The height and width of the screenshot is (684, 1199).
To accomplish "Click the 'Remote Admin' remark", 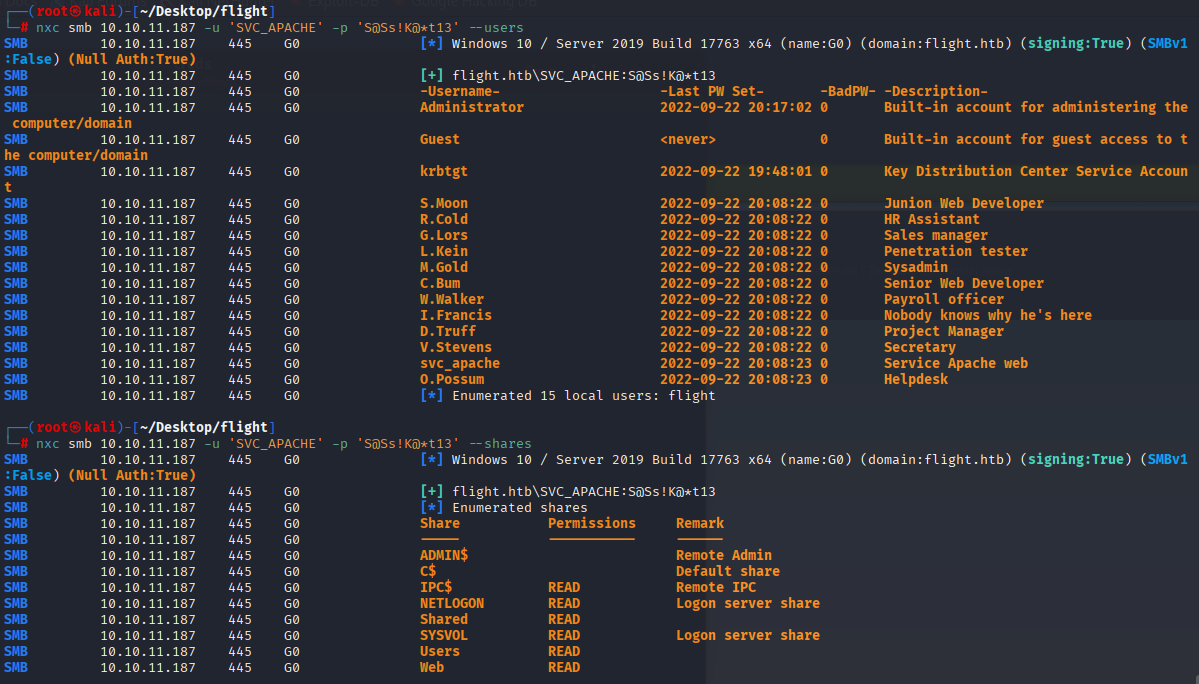I will point(723,556).
